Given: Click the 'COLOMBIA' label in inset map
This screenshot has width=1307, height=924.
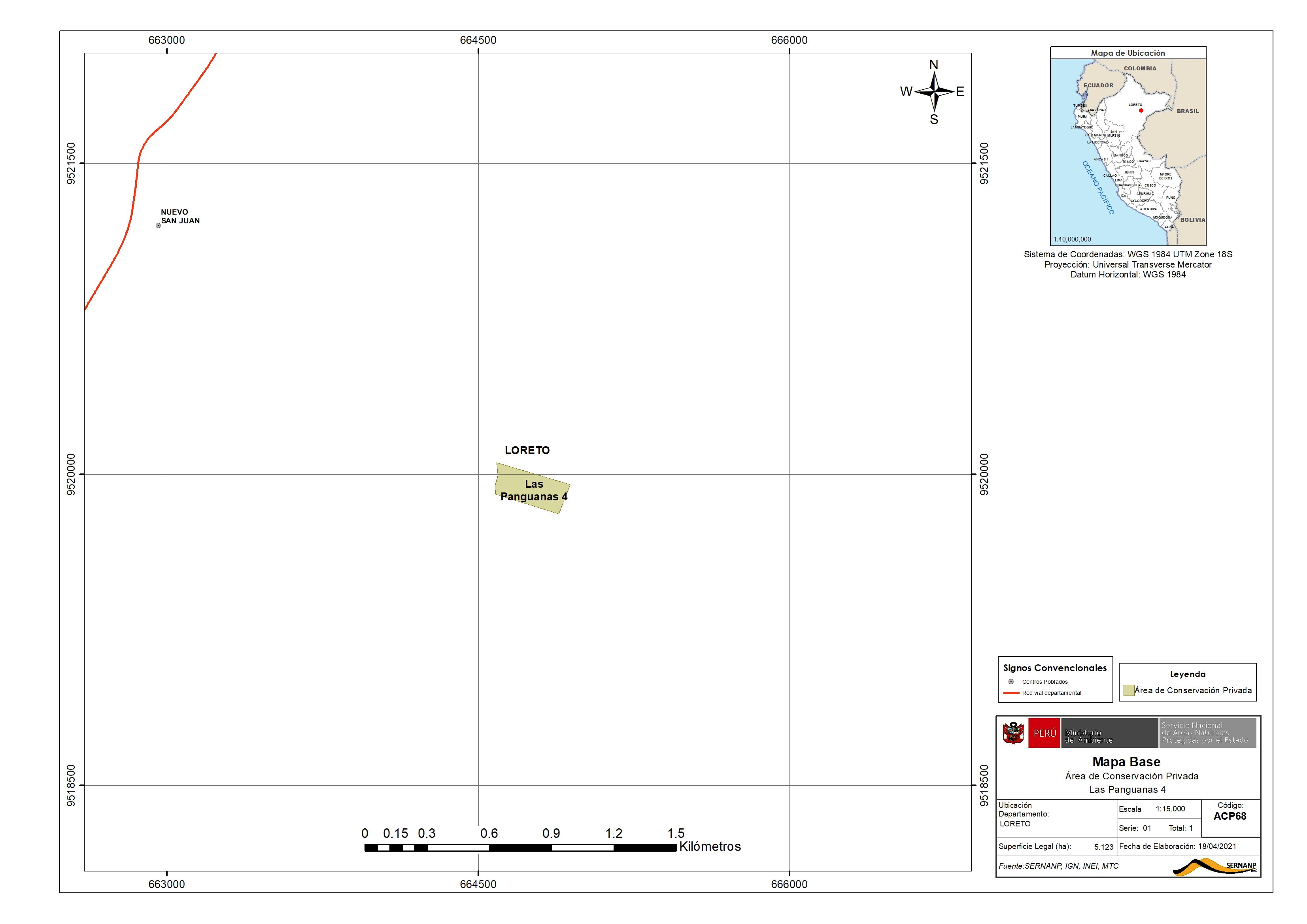Looking at the screenshot, I should click(x=1140, y=68).
